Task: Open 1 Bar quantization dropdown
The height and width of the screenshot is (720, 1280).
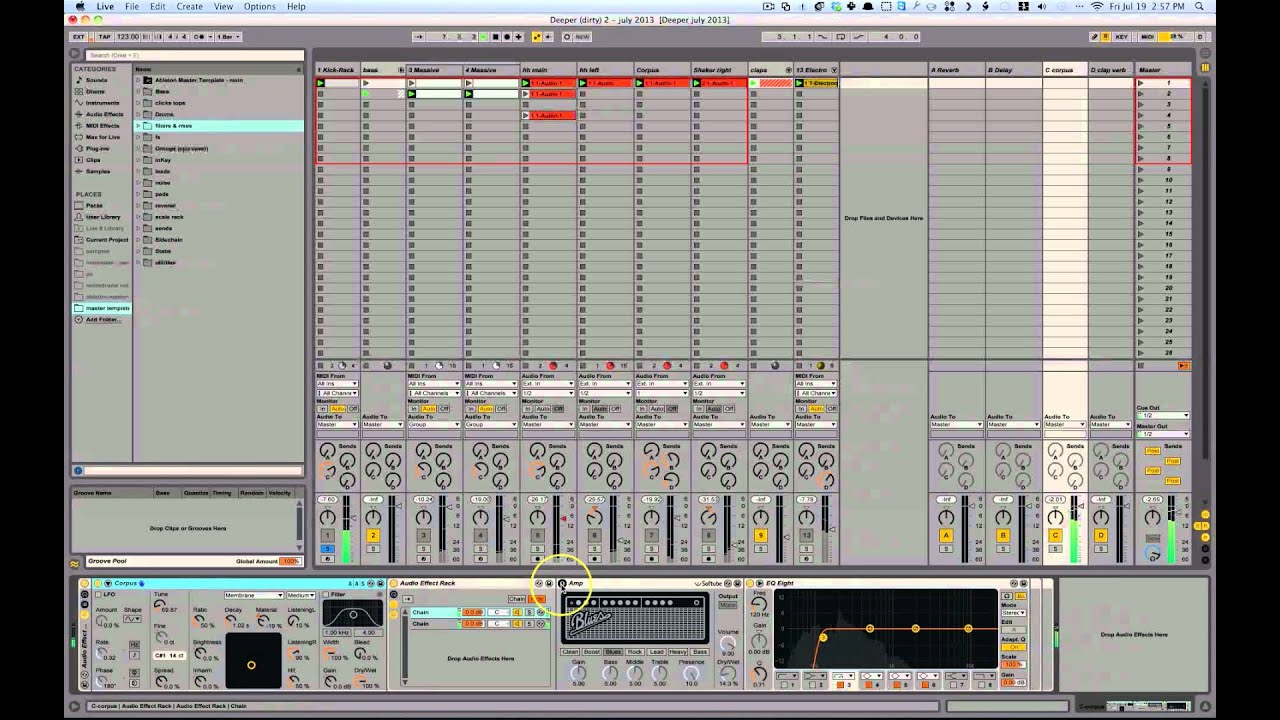Action: (228, 37)
